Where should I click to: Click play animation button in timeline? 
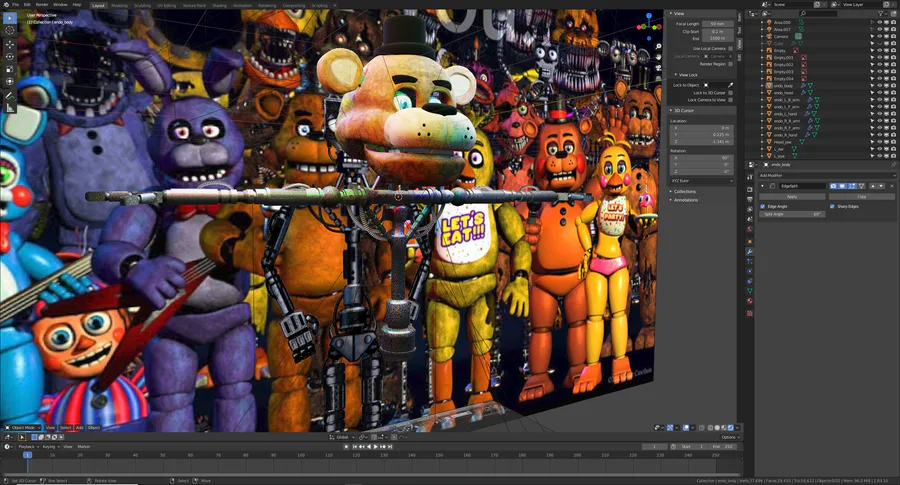coord(376,447)
